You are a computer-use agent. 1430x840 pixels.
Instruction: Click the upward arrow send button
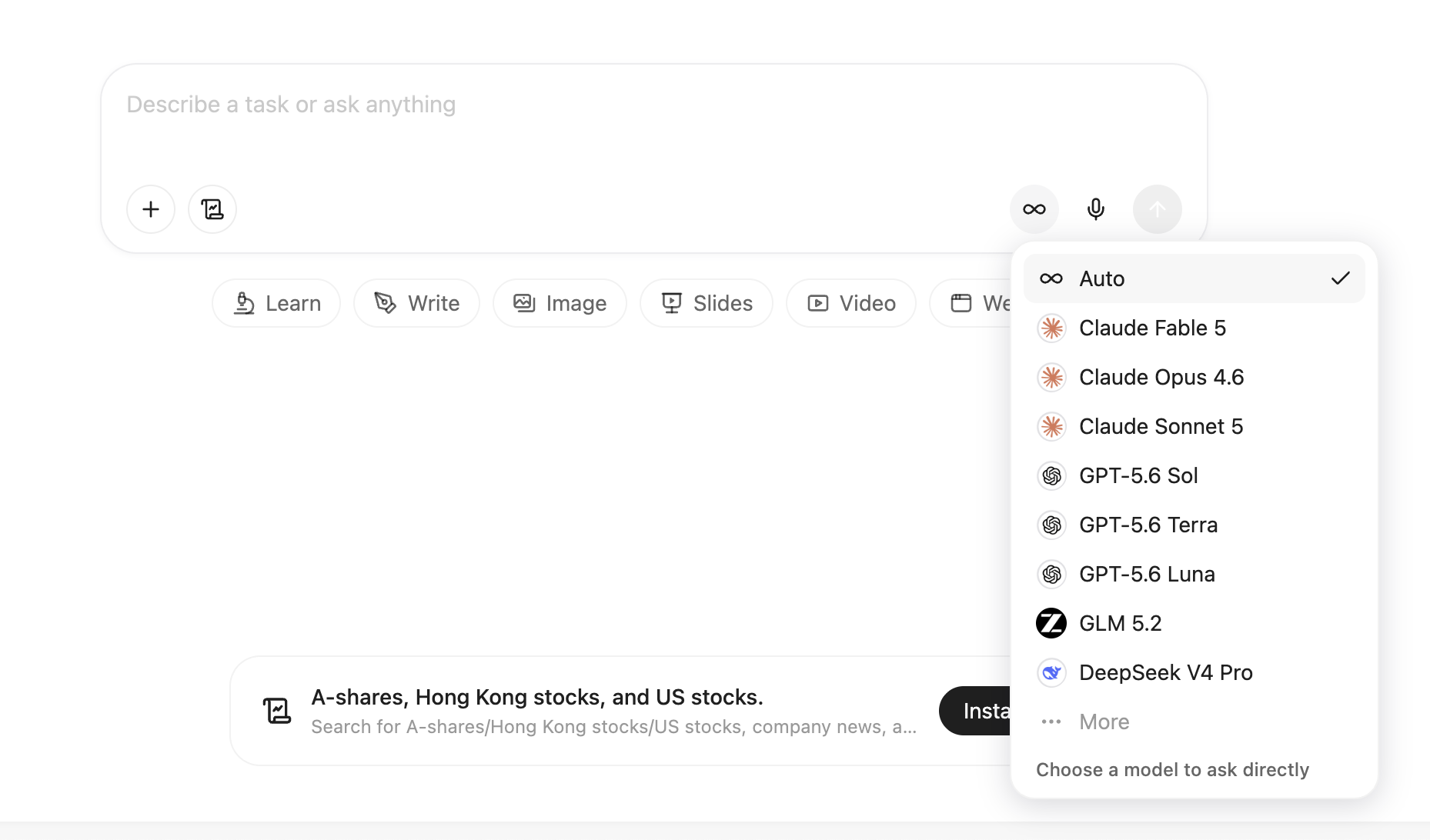(1158, 209)
